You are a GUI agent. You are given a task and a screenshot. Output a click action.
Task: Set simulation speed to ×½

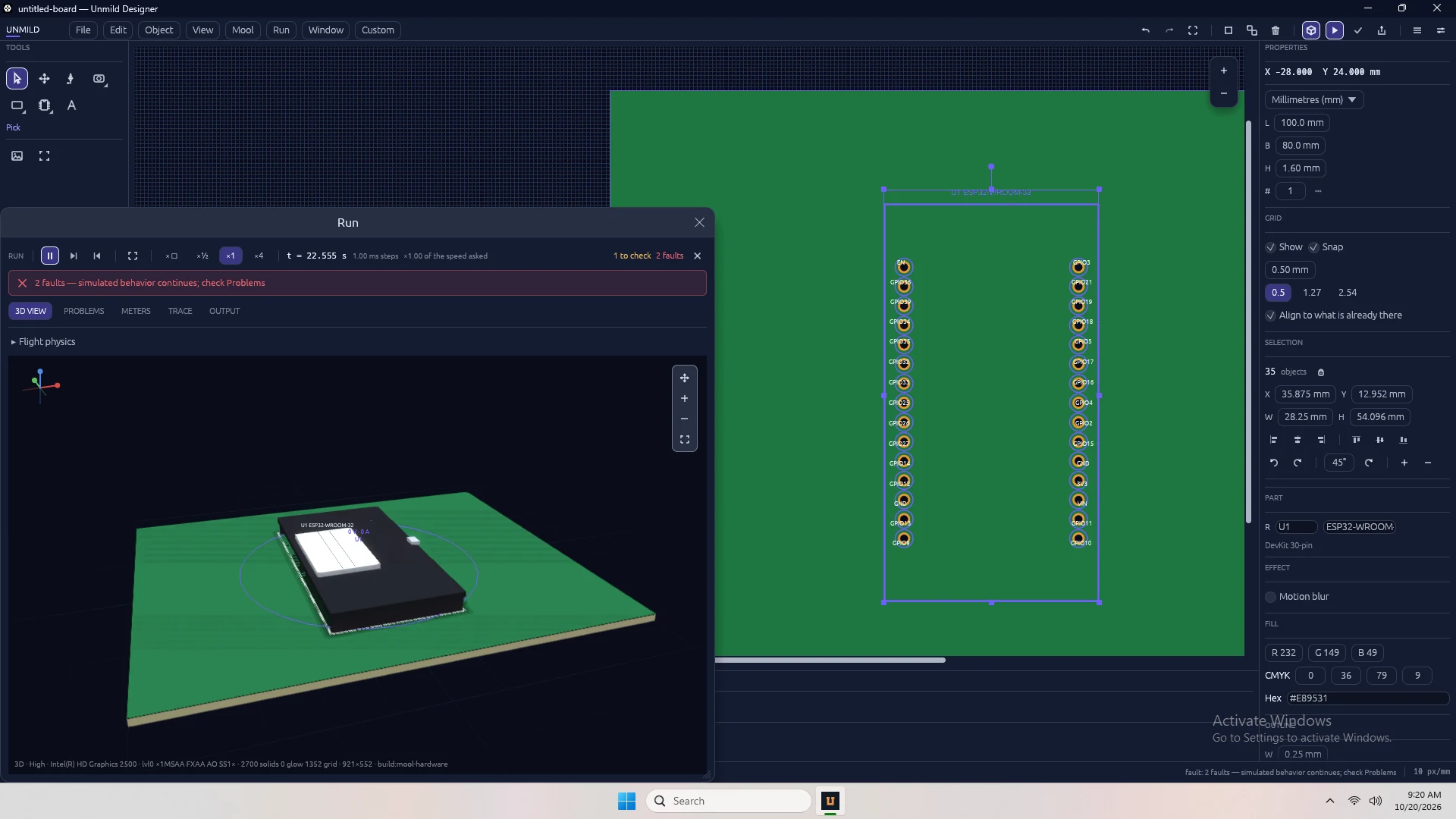(x=202, y=256)
